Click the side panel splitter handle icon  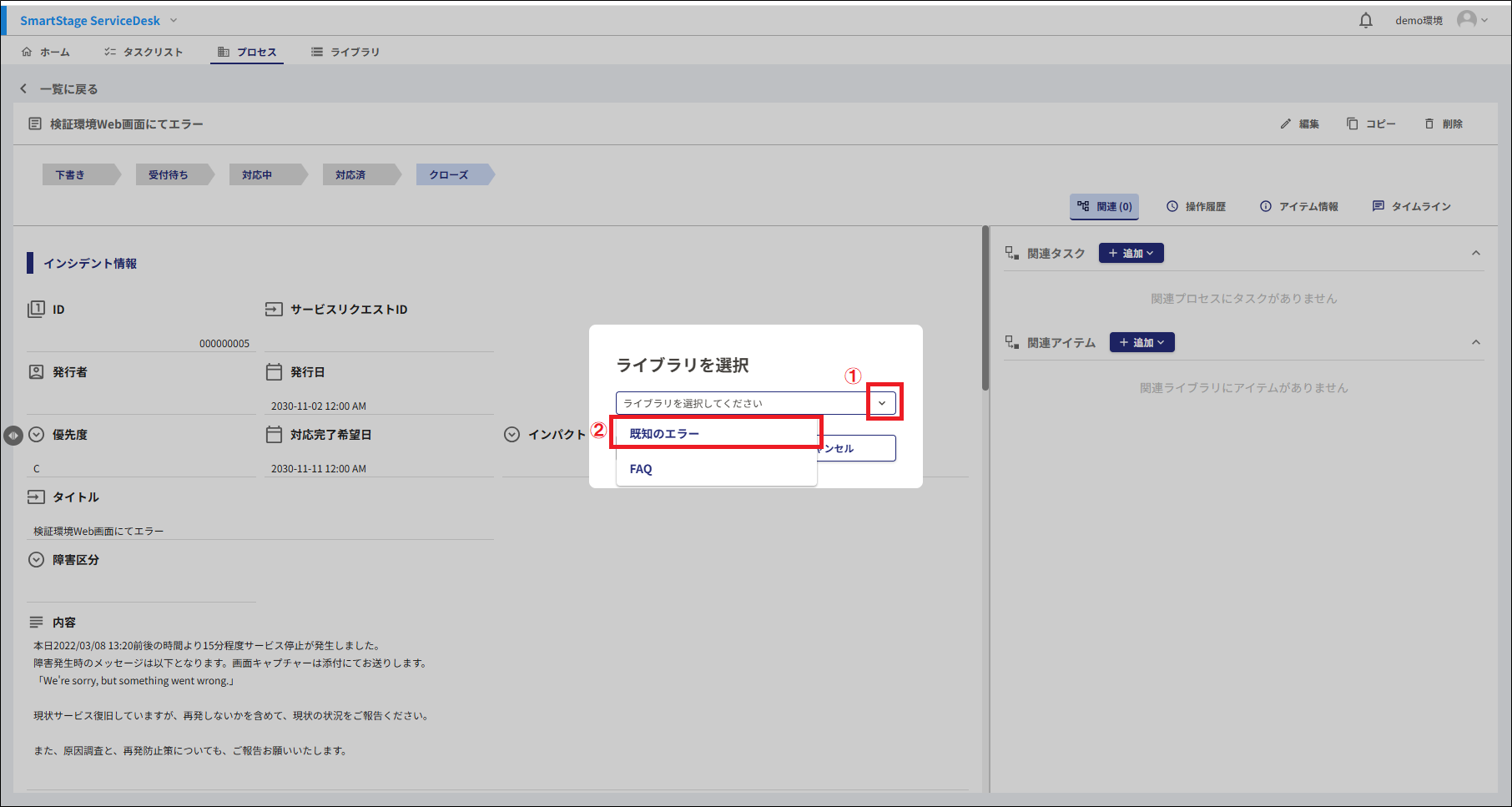tap(13, 436)
